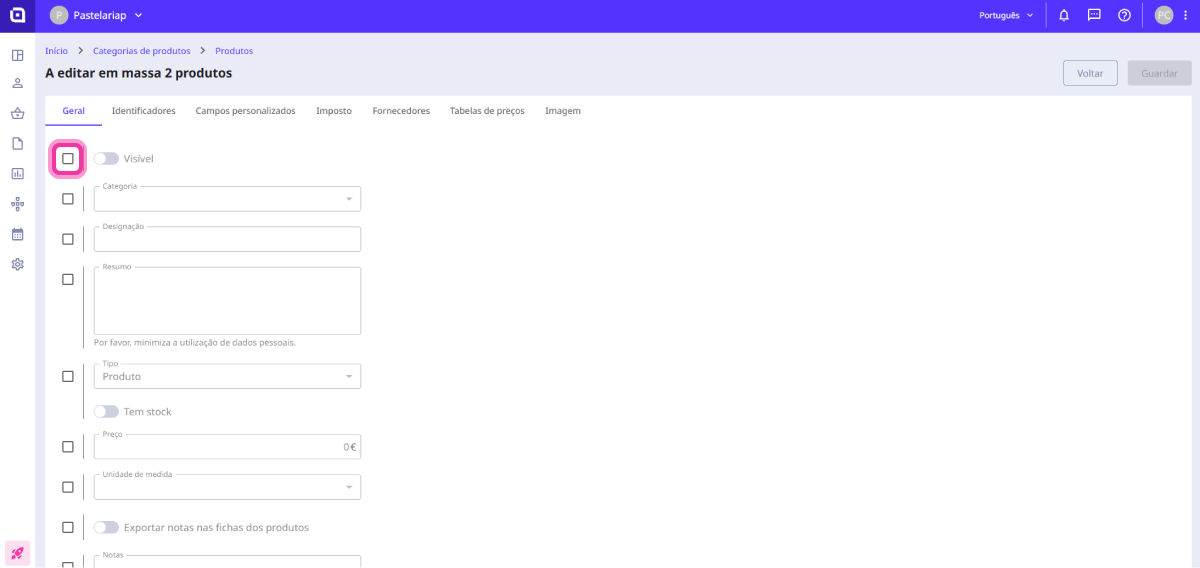Toggle the Tem stock switch
The height and width of the screenshot is (568, 1200).
106,411
